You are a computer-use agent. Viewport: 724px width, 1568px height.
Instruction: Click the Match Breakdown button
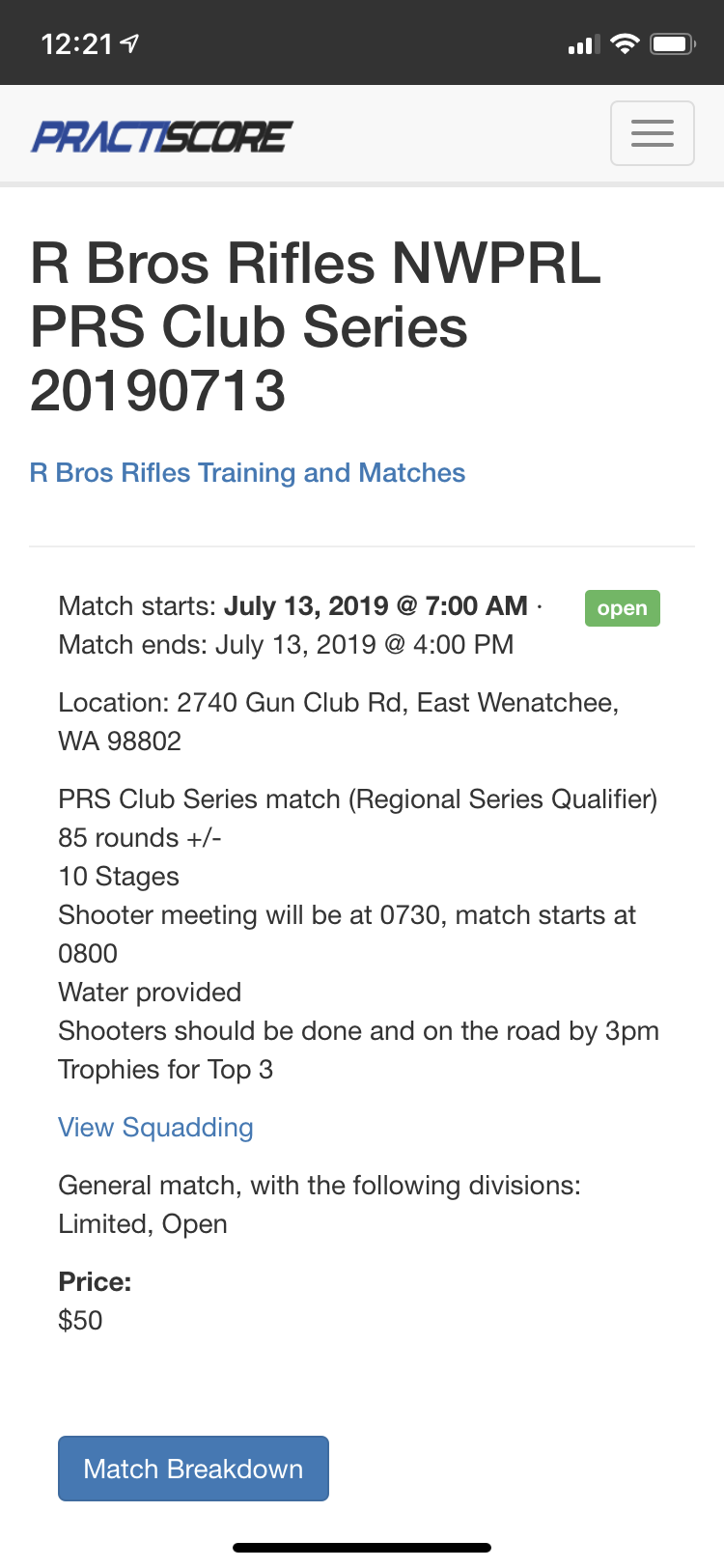193,1469
